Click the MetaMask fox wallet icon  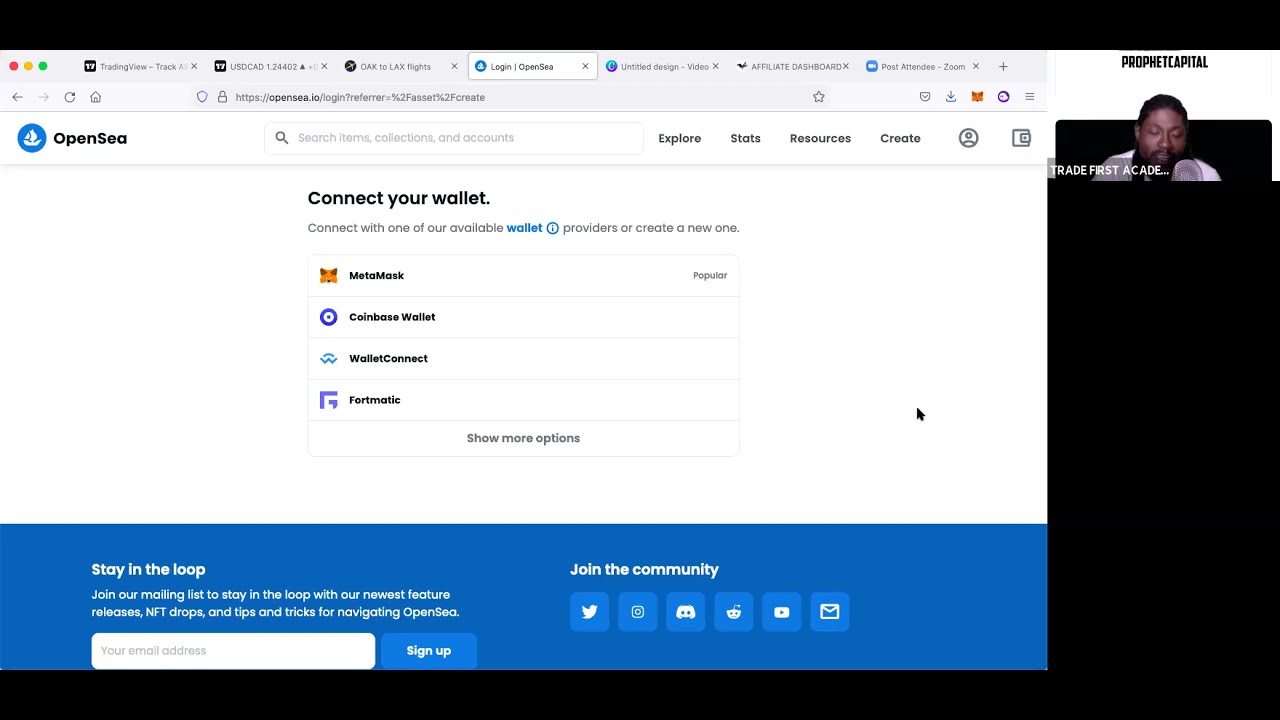(x=328, y=275)
